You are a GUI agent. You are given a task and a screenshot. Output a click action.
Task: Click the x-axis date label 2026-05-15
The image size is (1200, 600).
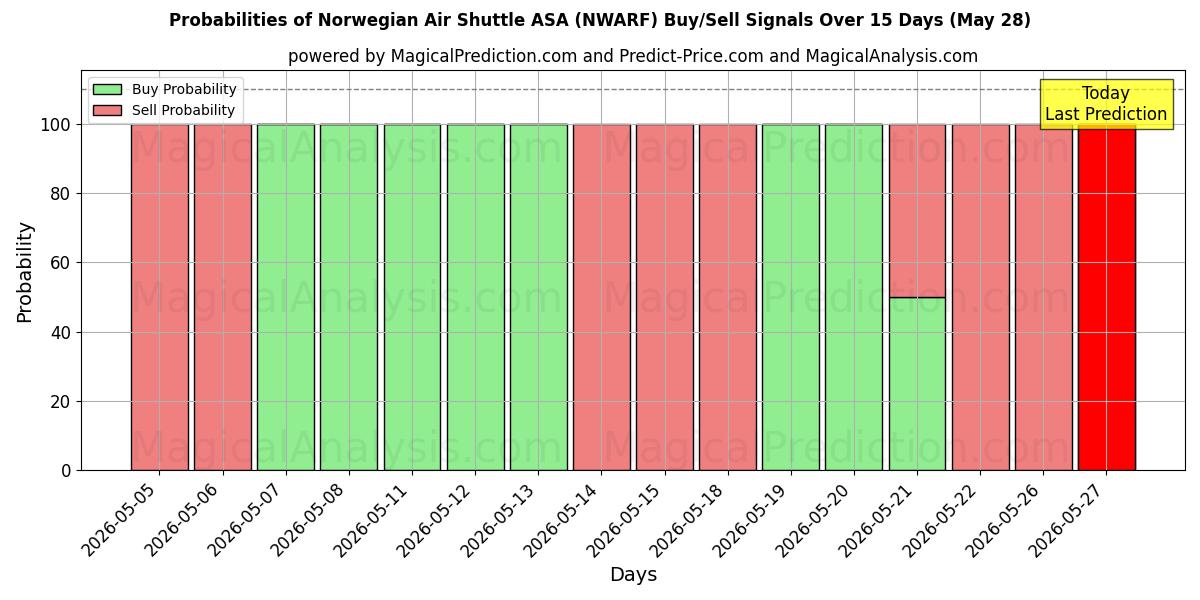[x=627, y=519]
